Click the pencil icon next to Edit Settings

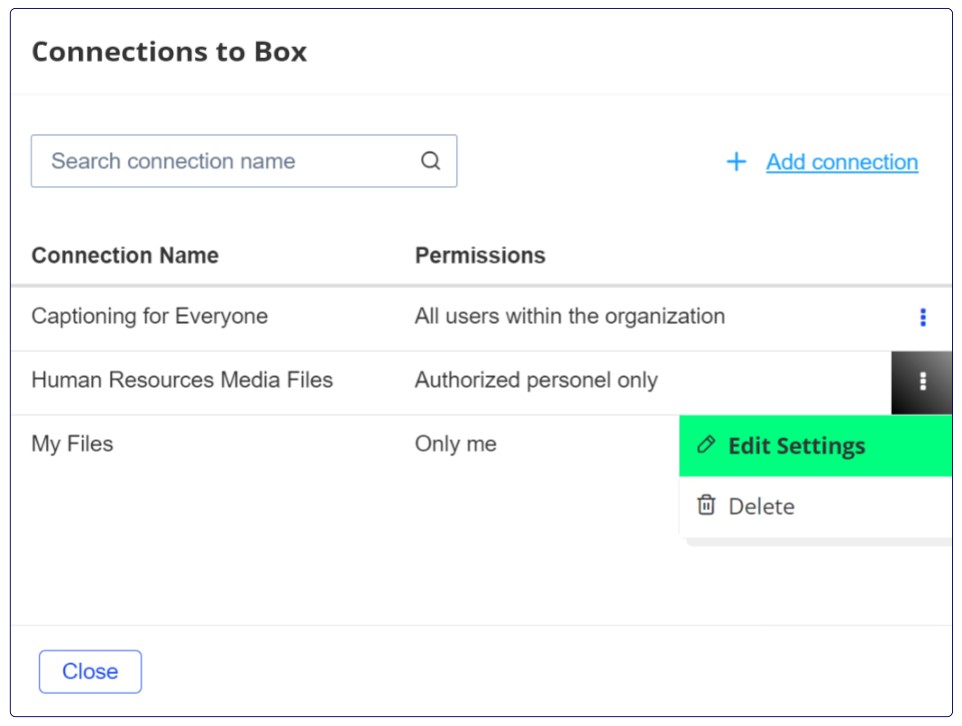[x=708, y=445]
